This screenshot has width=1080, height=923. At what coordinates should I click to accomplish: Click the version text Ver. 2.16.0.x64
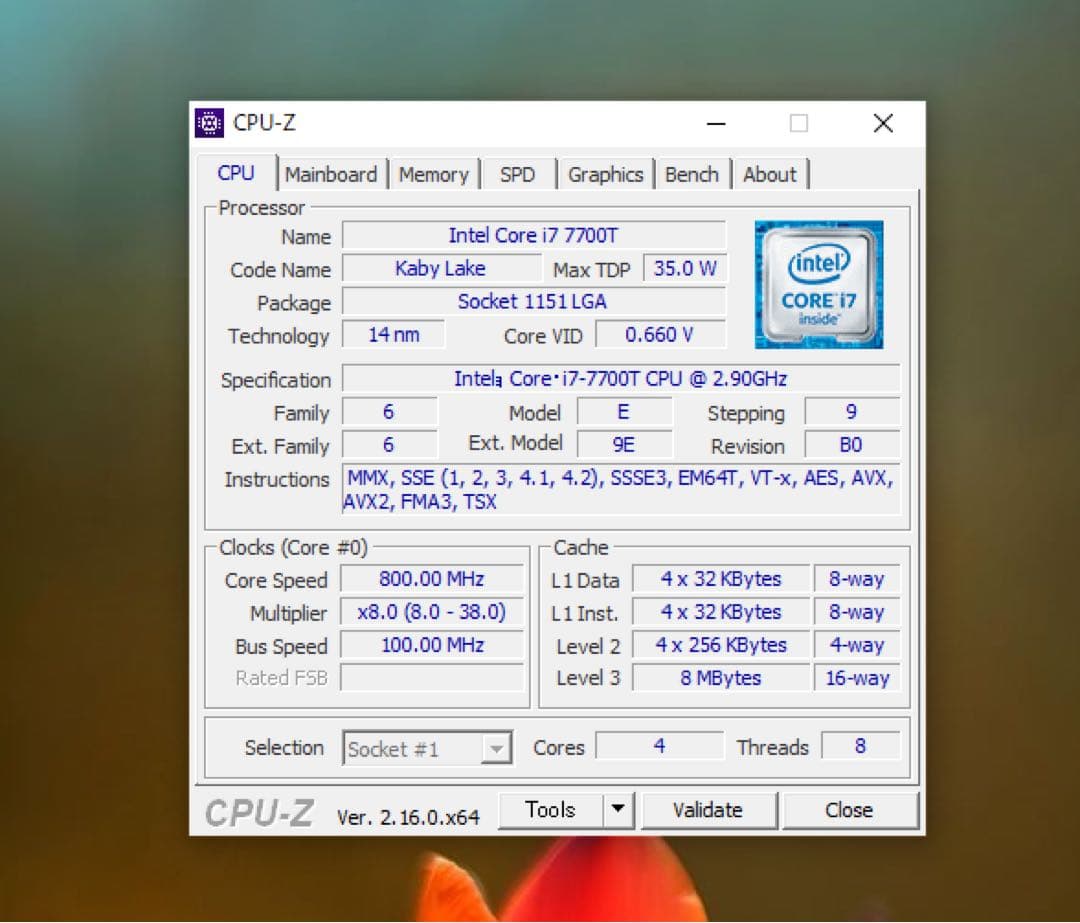coord(408,818)
